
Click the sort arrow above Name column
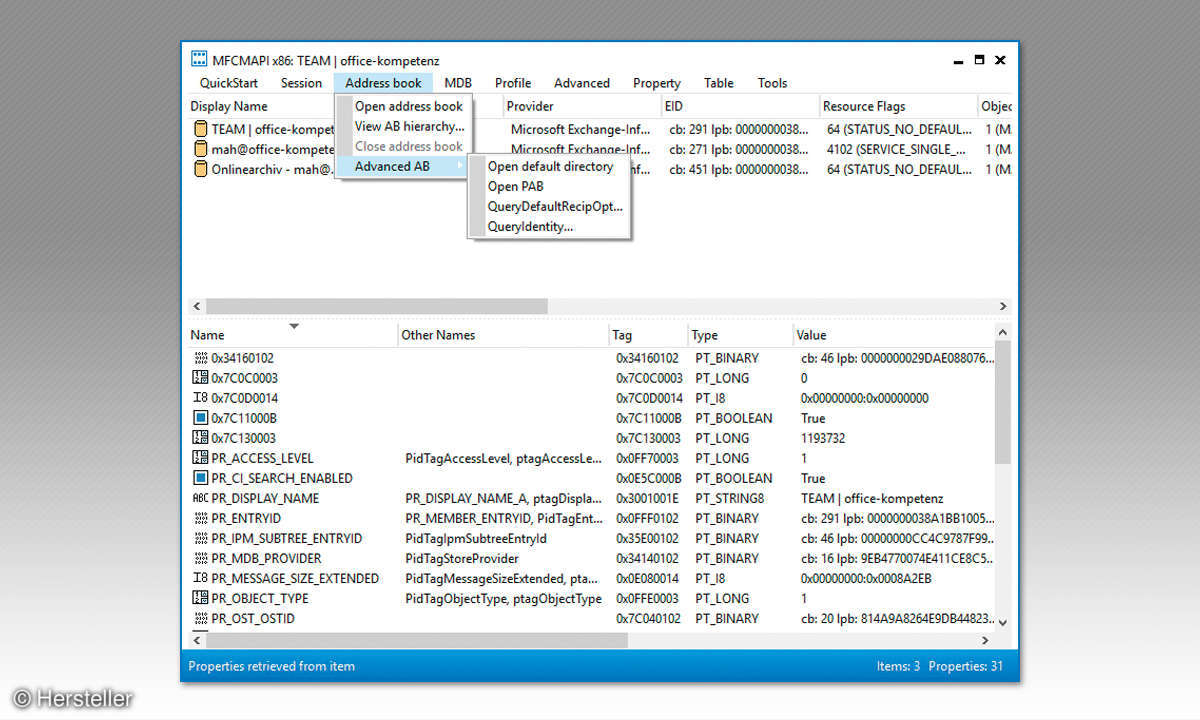coord(294,326)
